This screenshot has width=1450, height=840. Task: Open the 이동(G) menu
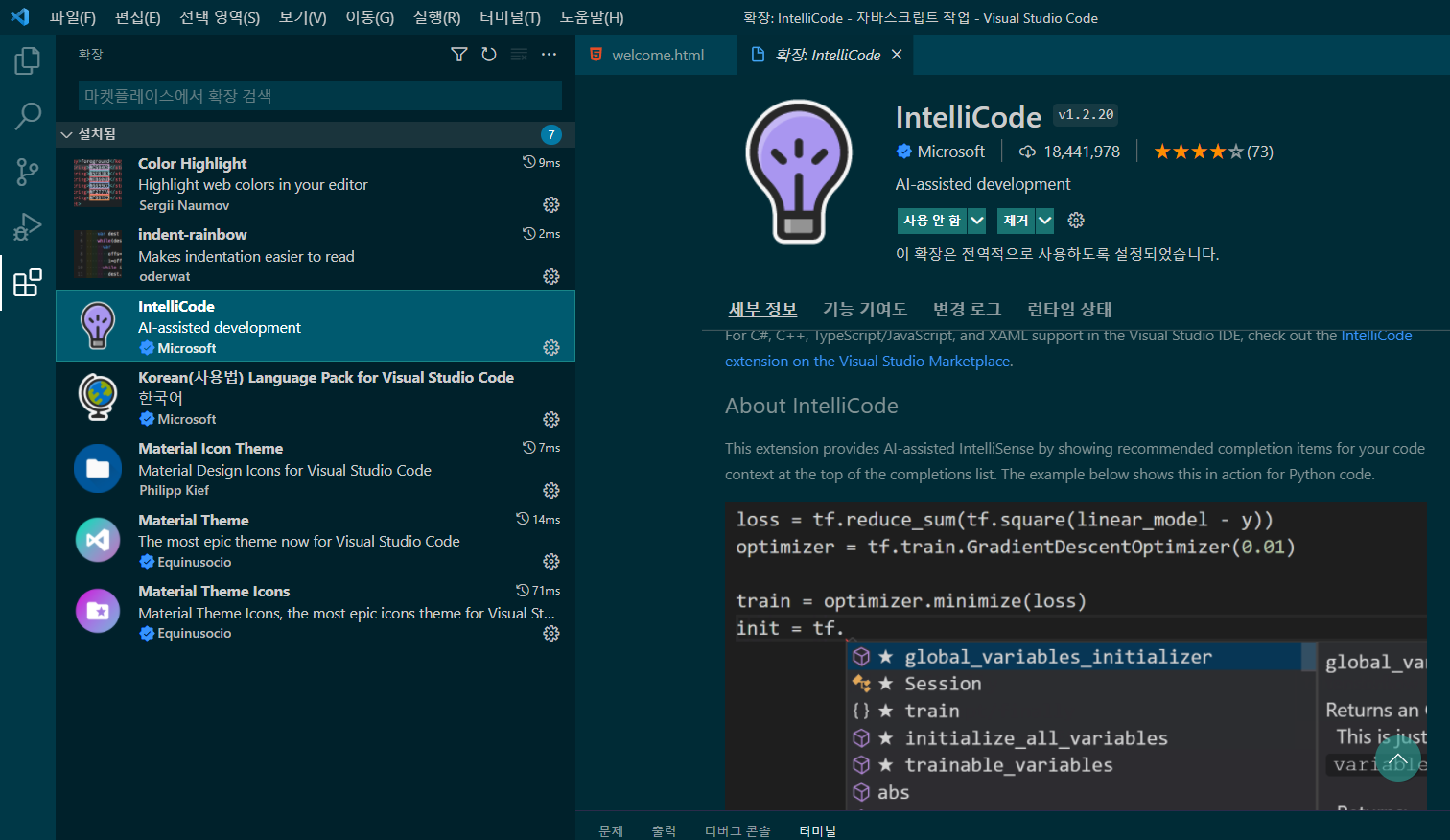370,17
